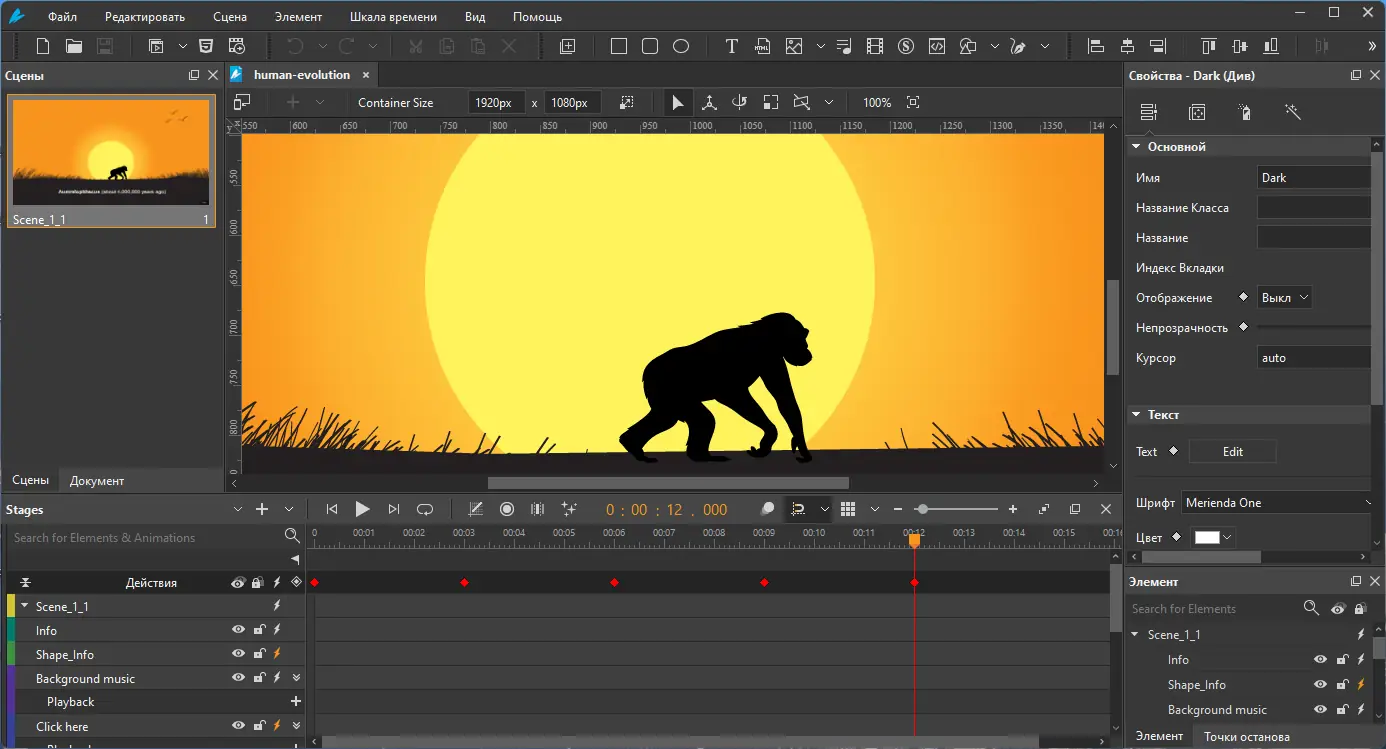The width and height of the screenshot is (1386, 749).
Task: Toggle auto-keyframe record button in timeline
Action: (506, 509)
